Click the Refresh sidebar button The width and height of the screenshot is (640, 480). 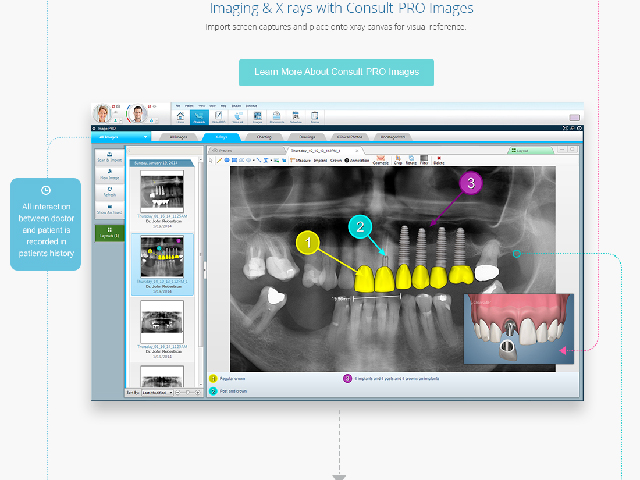pyautogui.click(x=109, y=193)
